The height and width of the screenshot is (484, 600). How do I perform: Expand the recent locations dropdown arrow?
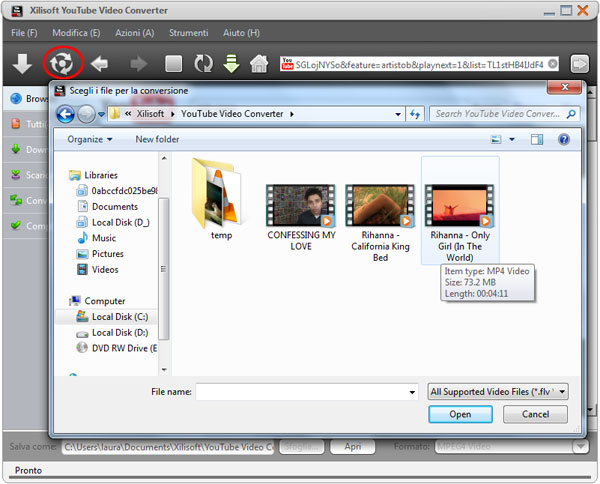pyautogui.click(x=101, y=114)
